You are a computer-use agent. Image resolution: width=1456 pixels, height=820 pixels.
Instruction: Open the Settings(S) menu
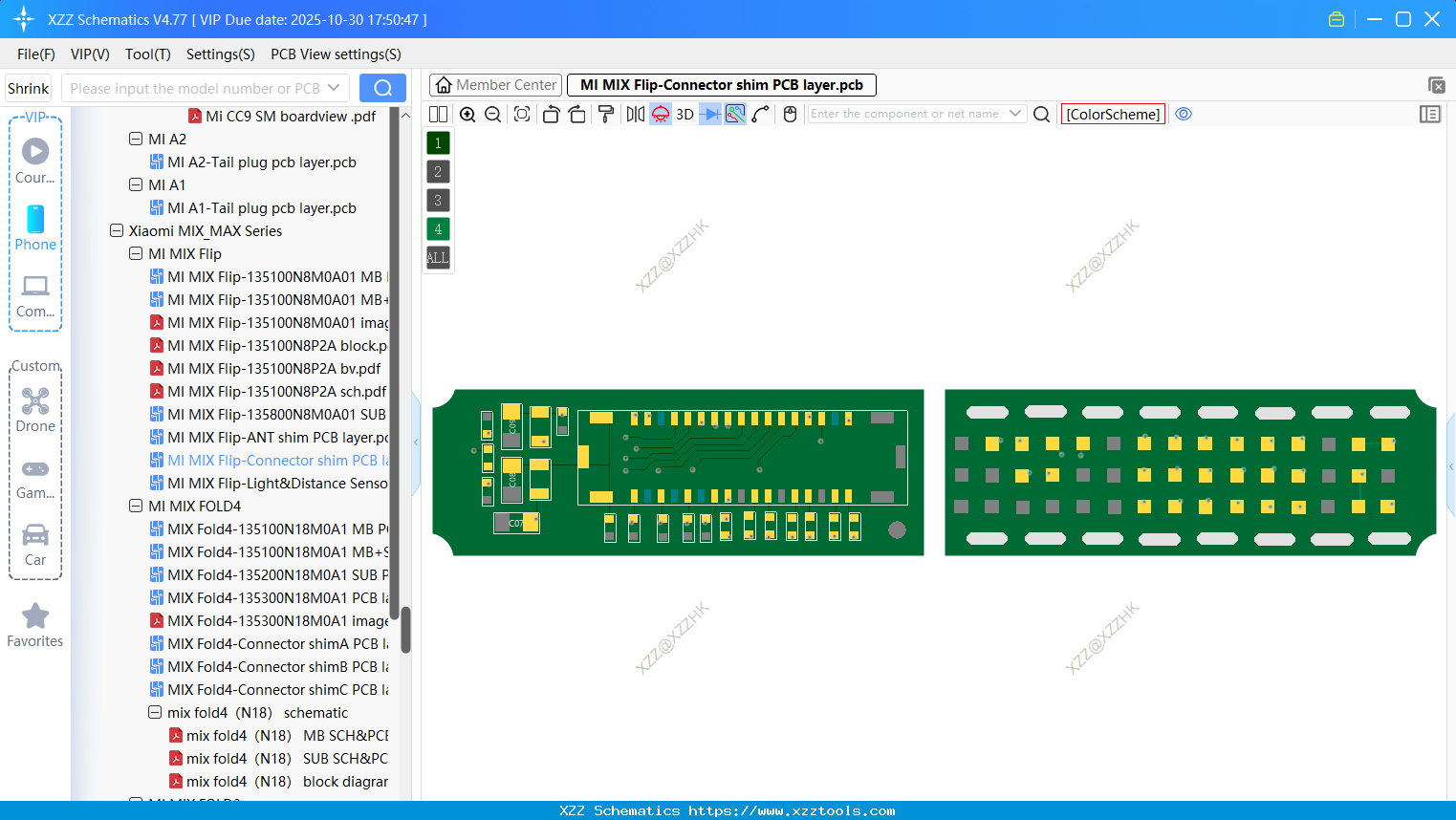pyautogui.click(x=220, y=54)
